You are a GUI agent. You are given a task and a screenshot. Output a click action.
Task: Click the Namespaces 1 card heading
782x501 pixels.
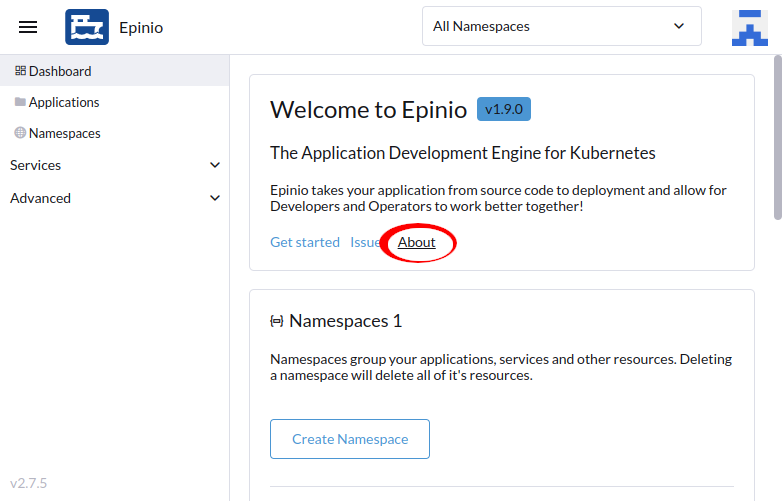(x=345, y=321)
